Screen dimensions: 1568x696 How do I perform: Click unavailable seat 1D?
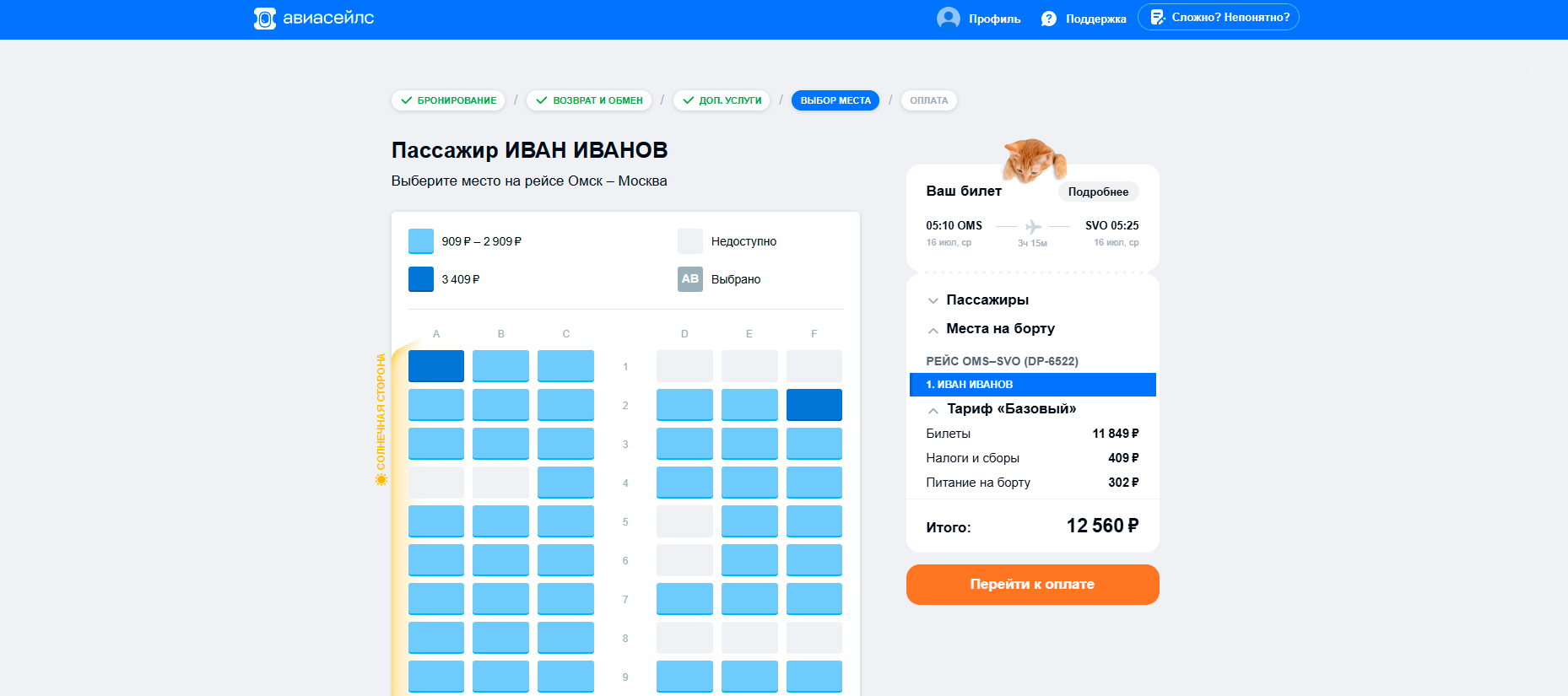click(x=684, y=366)
